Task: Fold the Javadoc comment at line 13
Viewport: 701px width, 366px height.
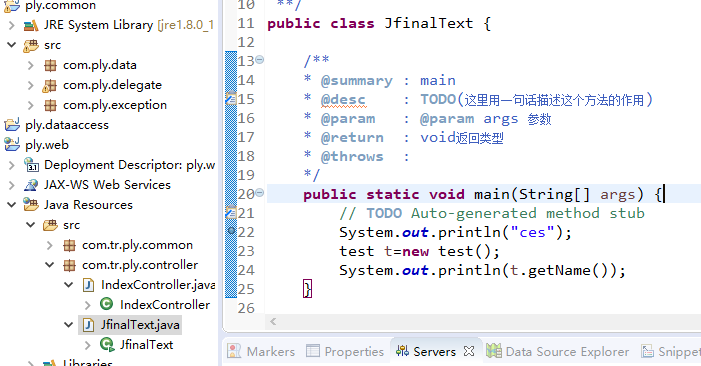Action: pos(260,59)
